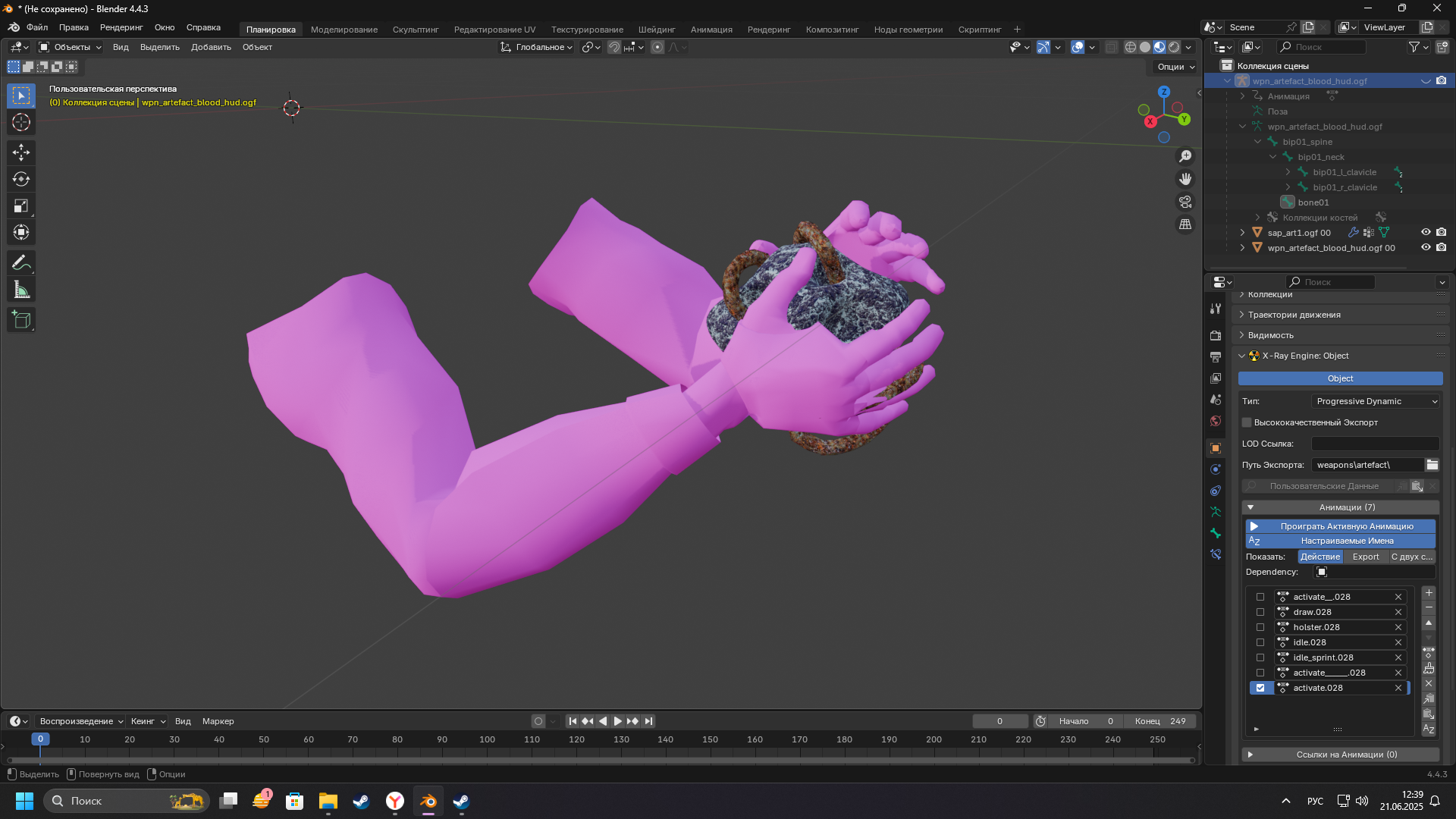
Task: Select the Measure ruler tool
Action: (x=21, y=290)
